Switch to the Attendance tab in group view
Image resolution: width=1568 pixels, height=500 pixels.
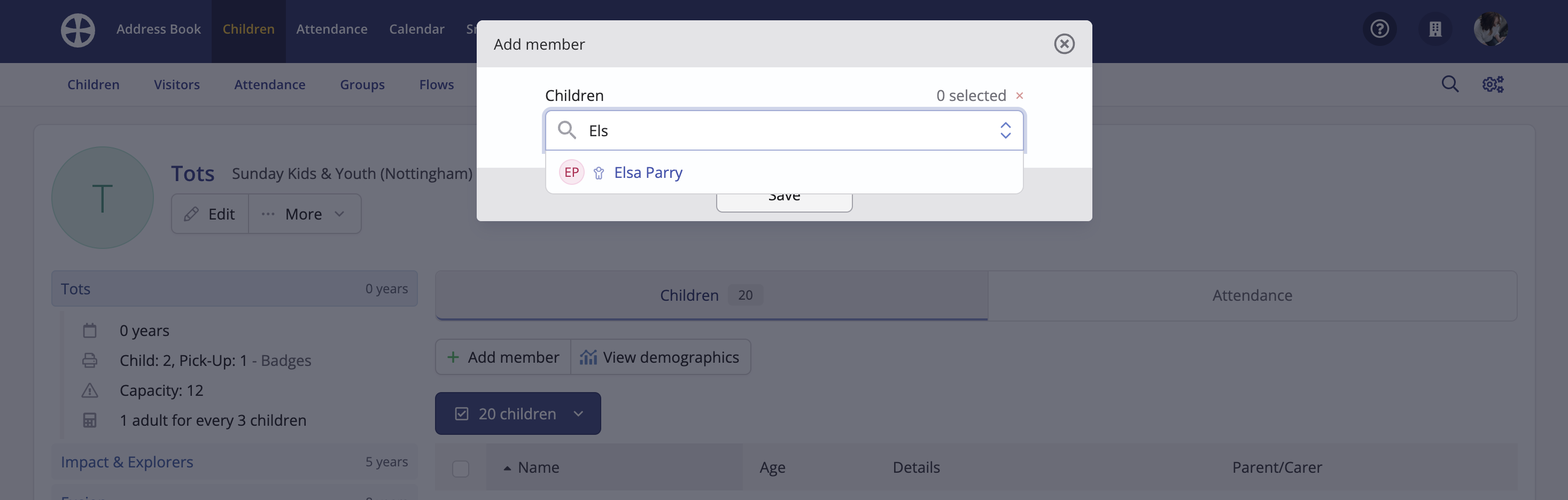click(x=1252, y=295)
